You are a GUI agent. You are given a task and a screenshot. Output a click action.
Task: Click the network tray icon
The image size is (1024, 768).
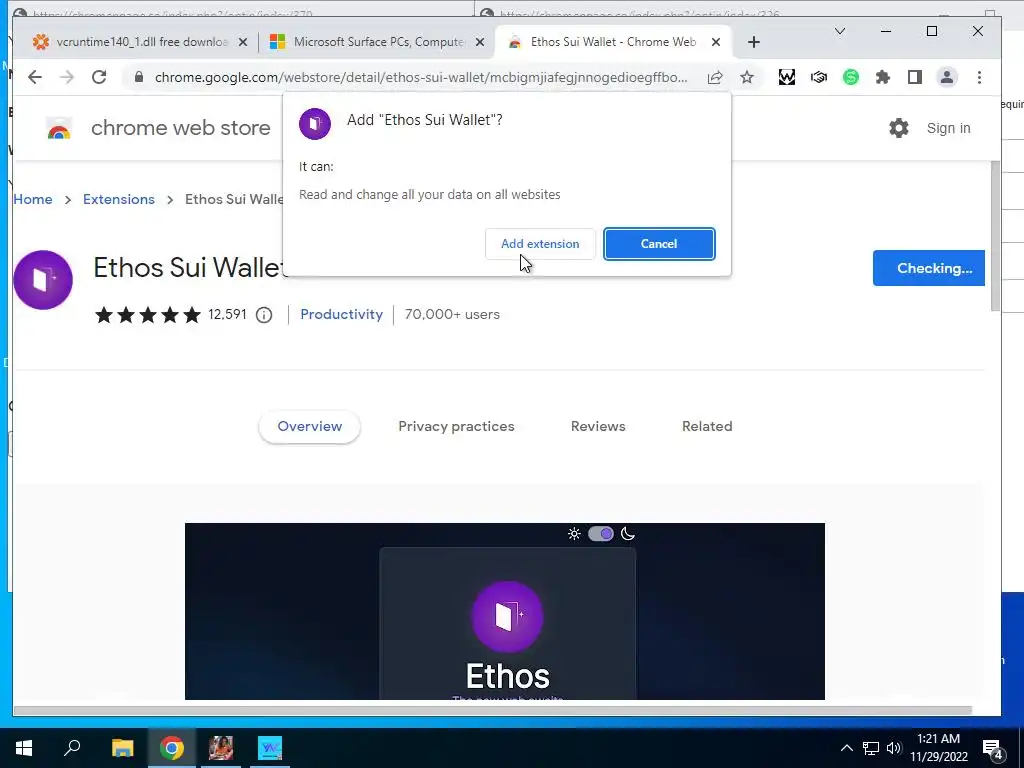coord(871,748)
